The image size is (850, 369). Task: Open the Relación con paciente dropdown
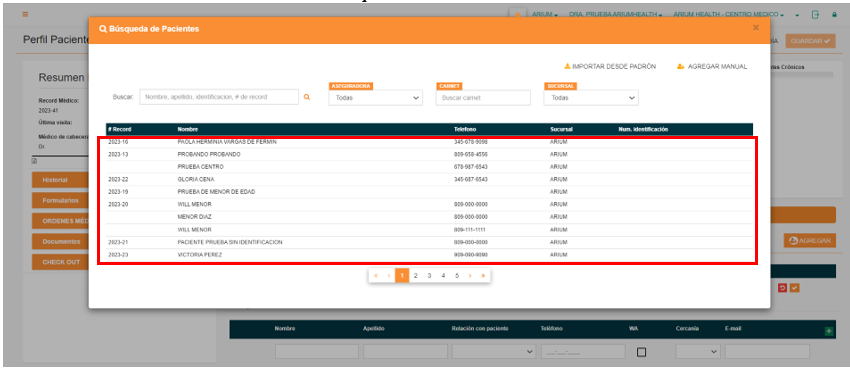(494, 352)
